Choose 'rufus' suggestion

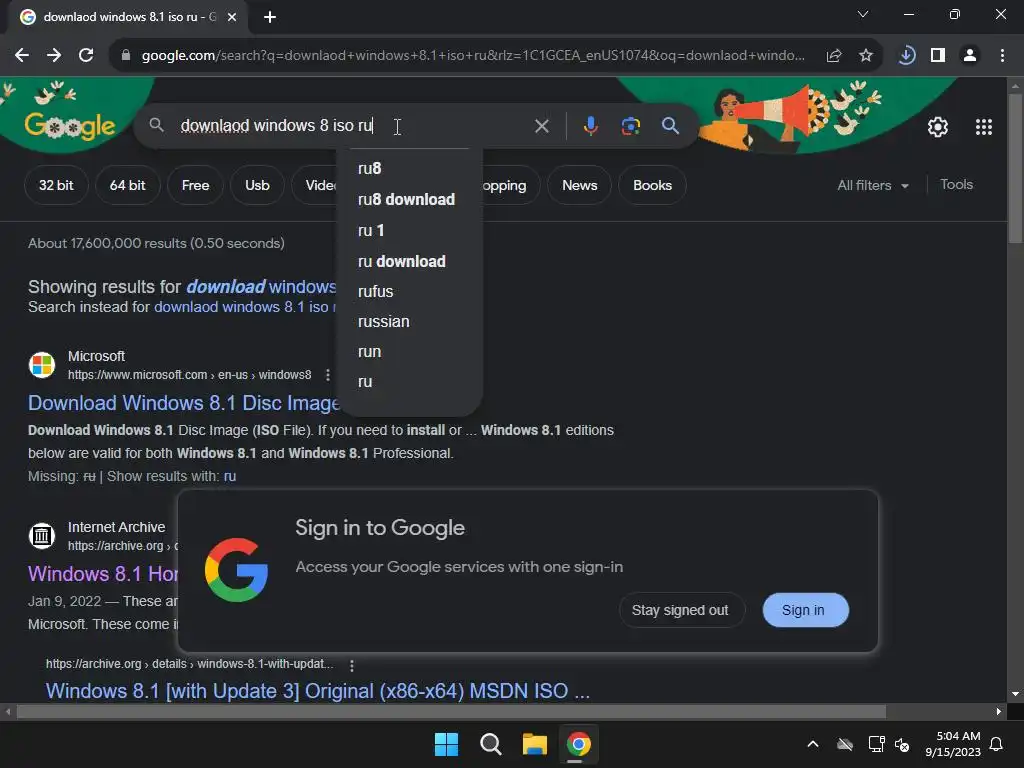pos(410,291)
